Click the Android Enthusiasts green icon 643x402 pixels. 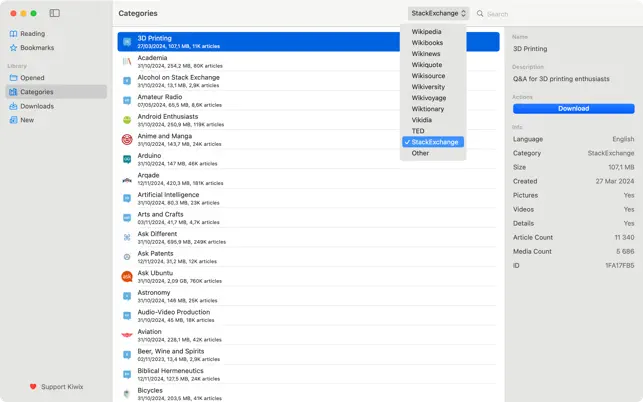[127, 120]
